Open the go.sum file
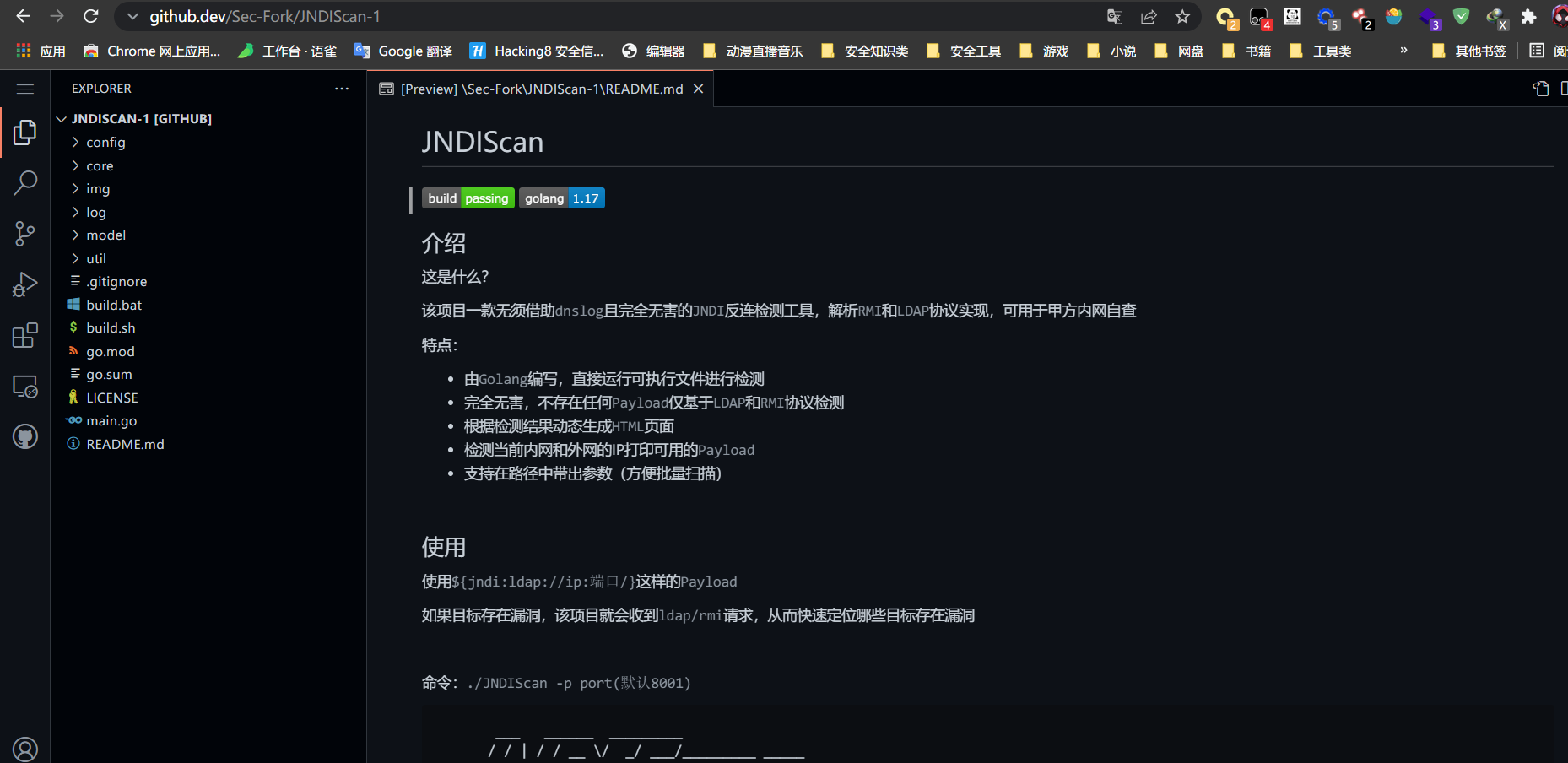The width and height of the screenshot is (1568, 763). click(x=208, y=375)
